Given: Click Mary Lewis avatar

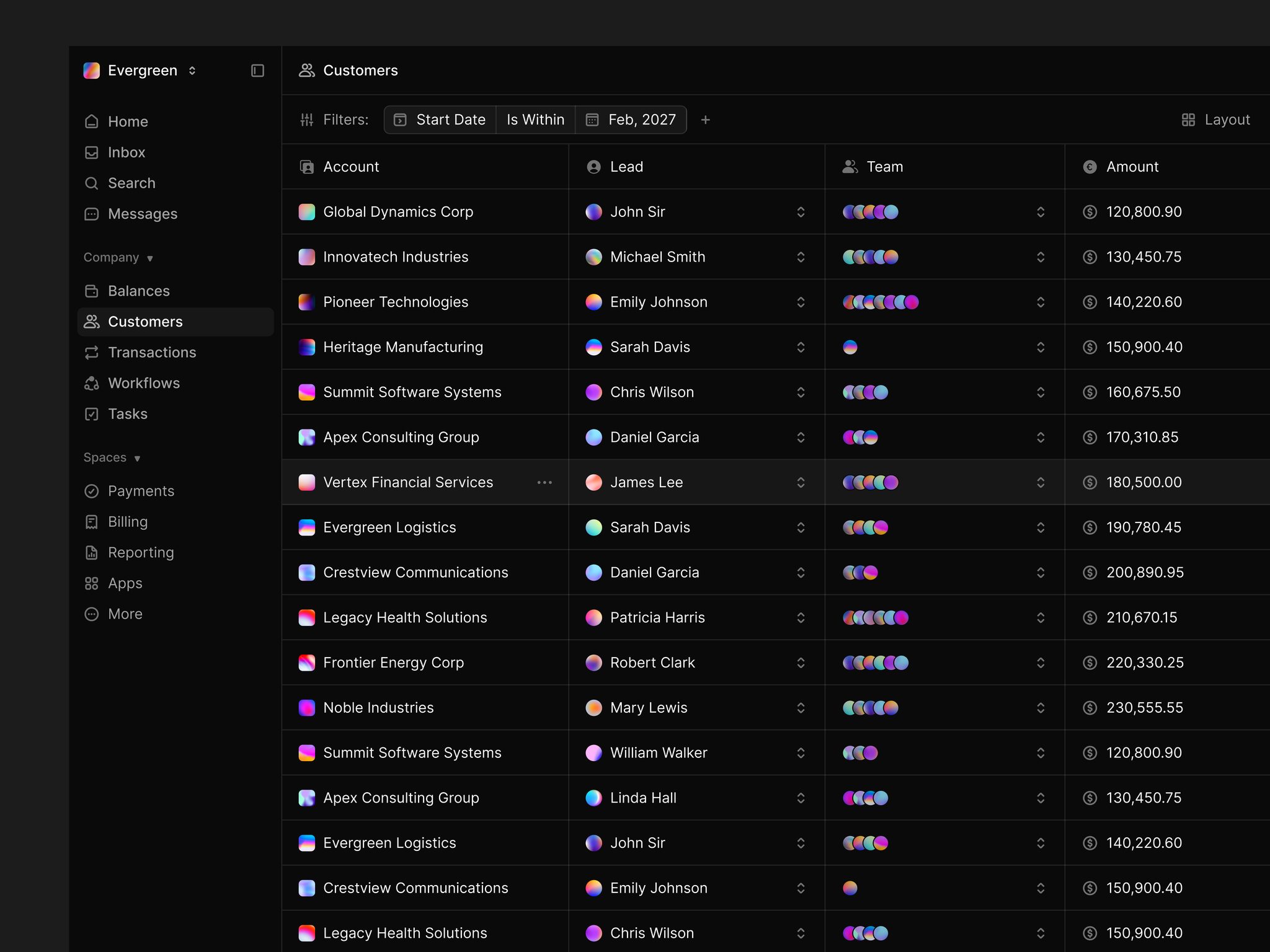Looking at the screenshot, I should tap(593, 708).
